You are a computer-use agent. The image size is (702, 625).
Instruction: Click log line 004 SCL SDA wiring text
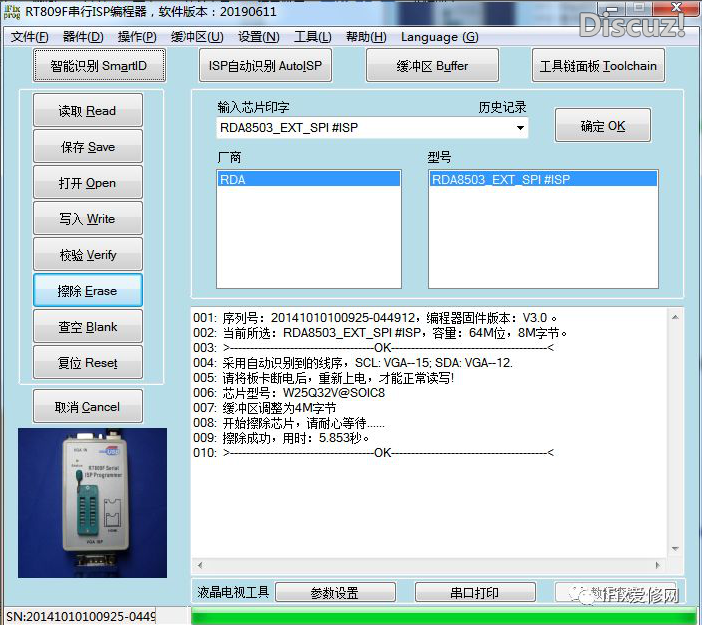(x=353, y=363)
